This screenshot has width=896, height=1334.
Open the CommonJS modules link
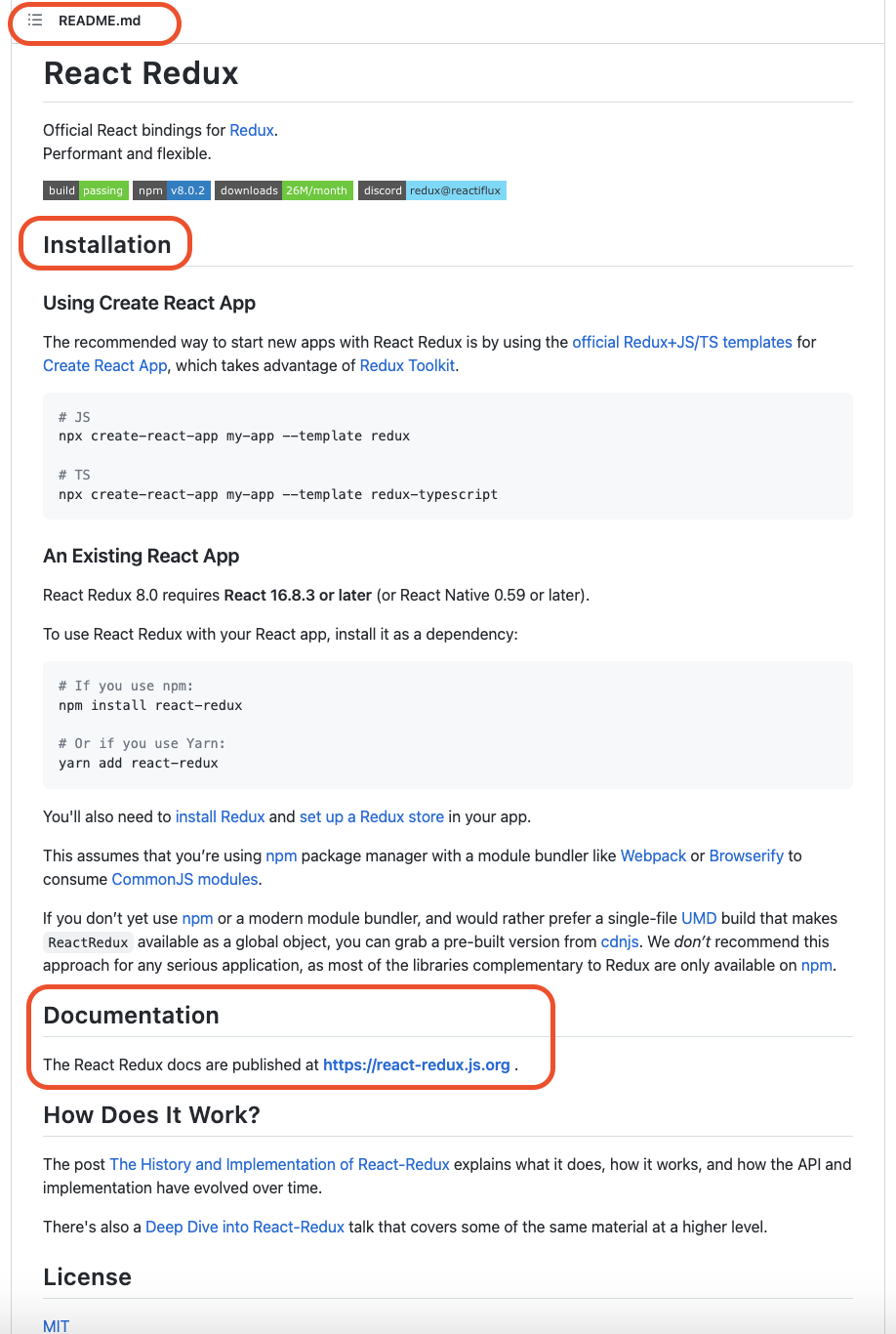[184, 879]
